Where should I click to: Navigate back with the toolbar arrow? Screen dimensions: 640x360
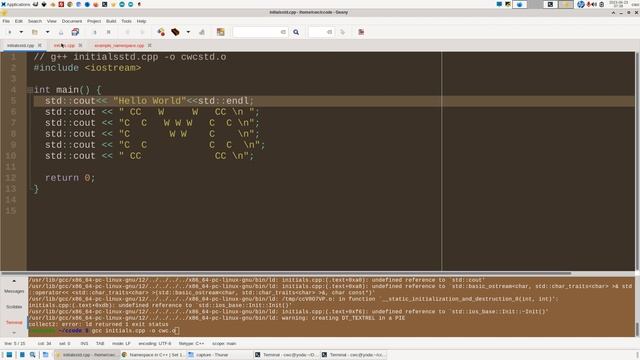click(127, 32)
